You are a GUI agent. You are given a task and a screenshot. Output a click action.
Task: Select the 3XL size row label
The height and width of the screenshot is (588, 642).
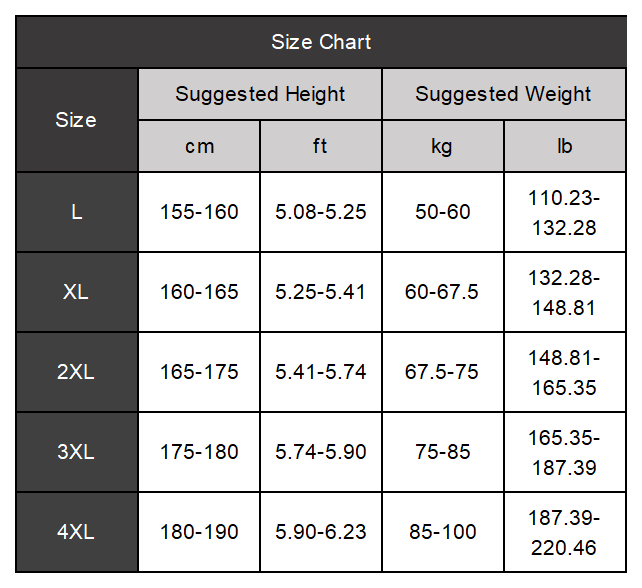[77, 452]
